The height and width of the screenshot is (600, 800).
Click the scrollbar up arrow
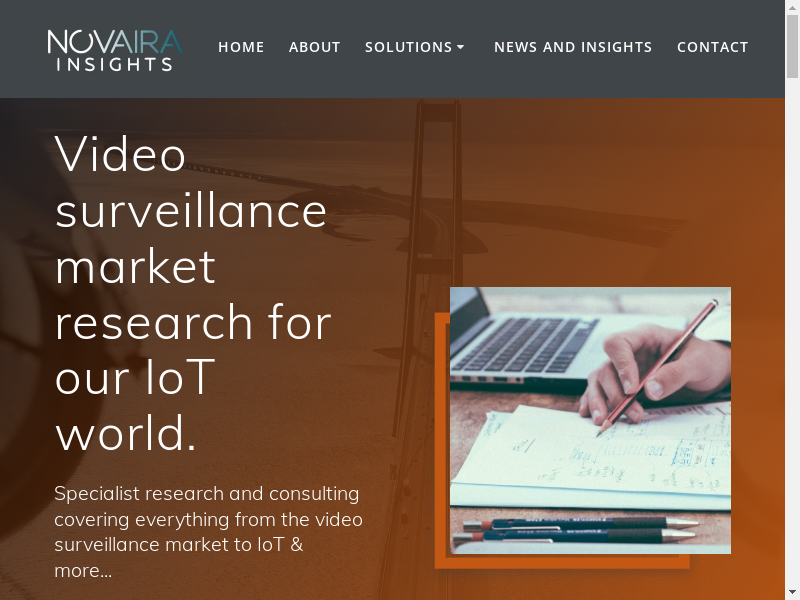pos(792,7)
